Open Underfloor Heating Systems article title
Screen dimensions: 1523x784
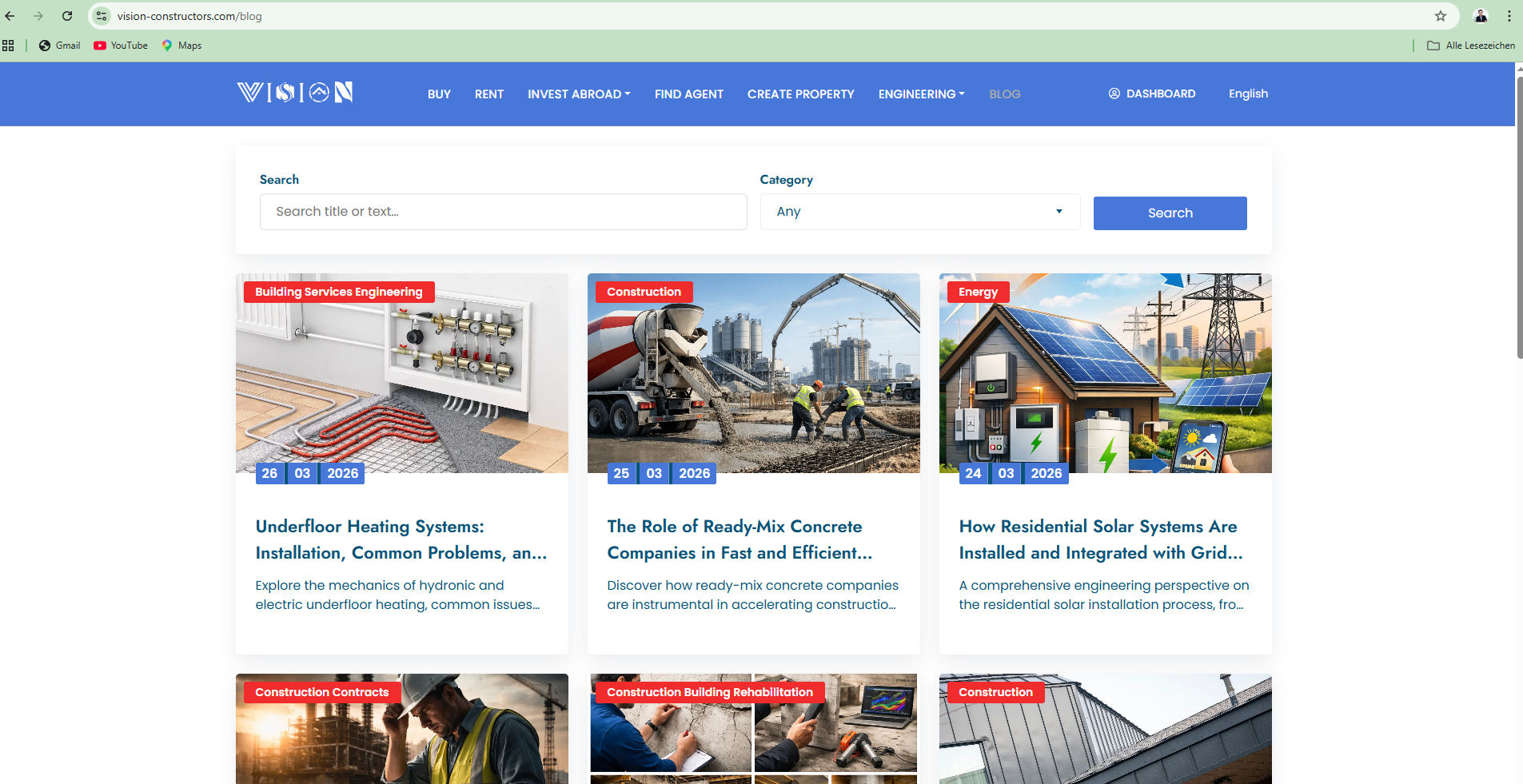tap(401, 539)
